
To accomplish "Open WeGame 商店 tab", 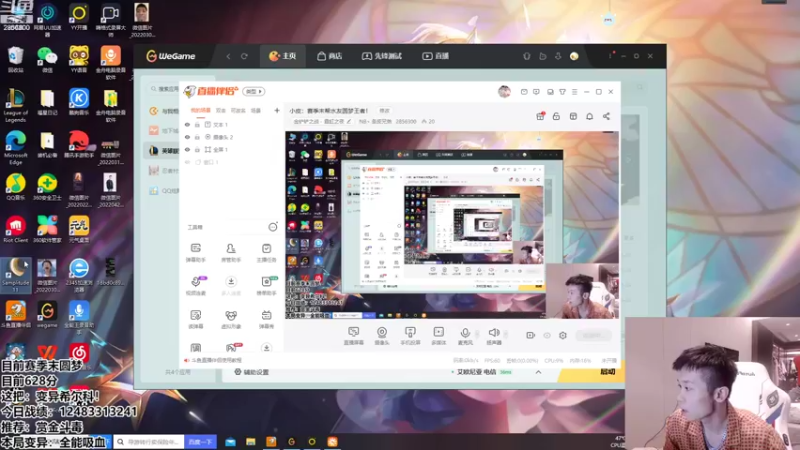I will [x=330, y=56].
